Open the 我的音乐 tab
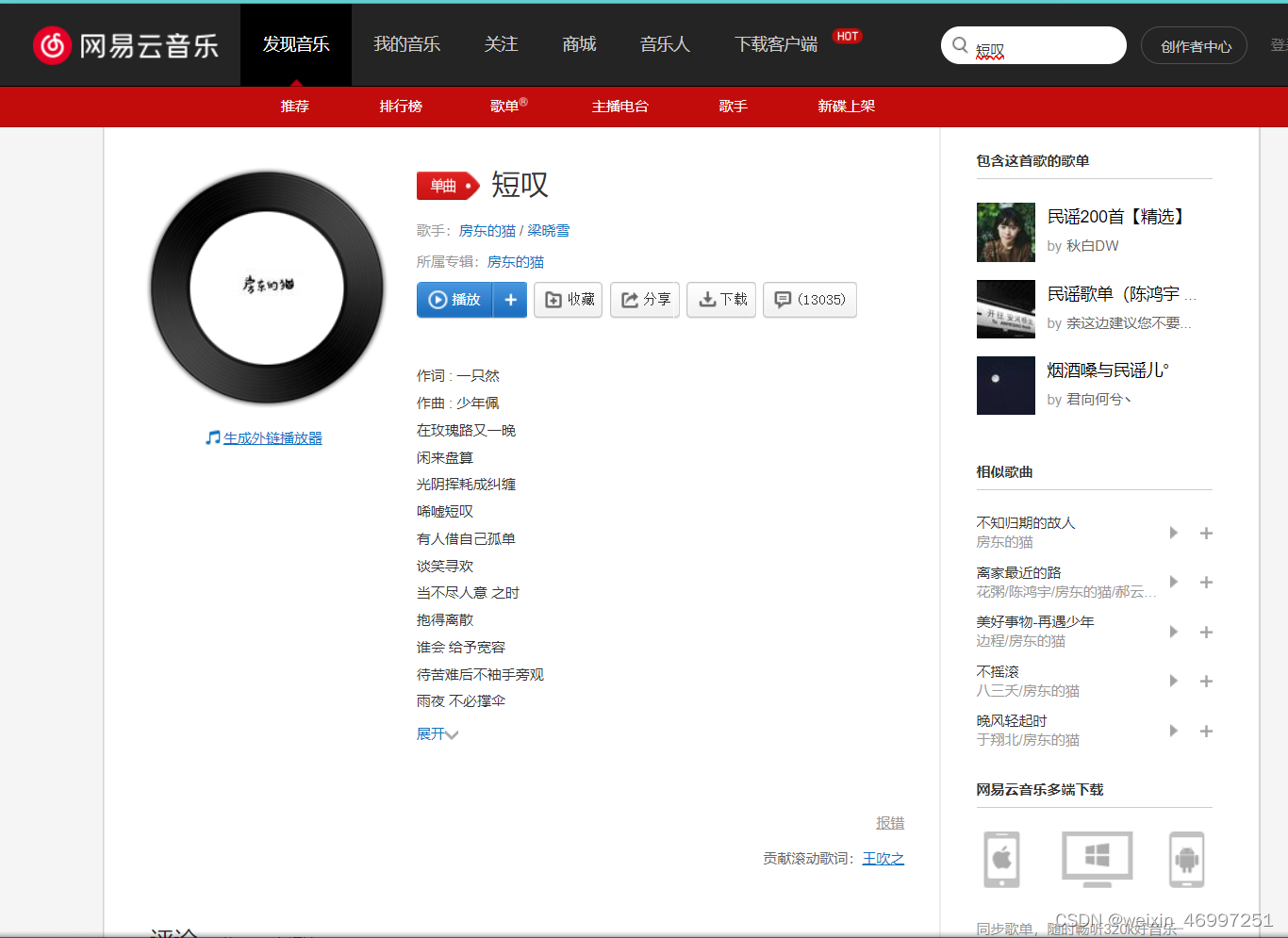This screenshot has width=1288, height=938. (407, 44)
